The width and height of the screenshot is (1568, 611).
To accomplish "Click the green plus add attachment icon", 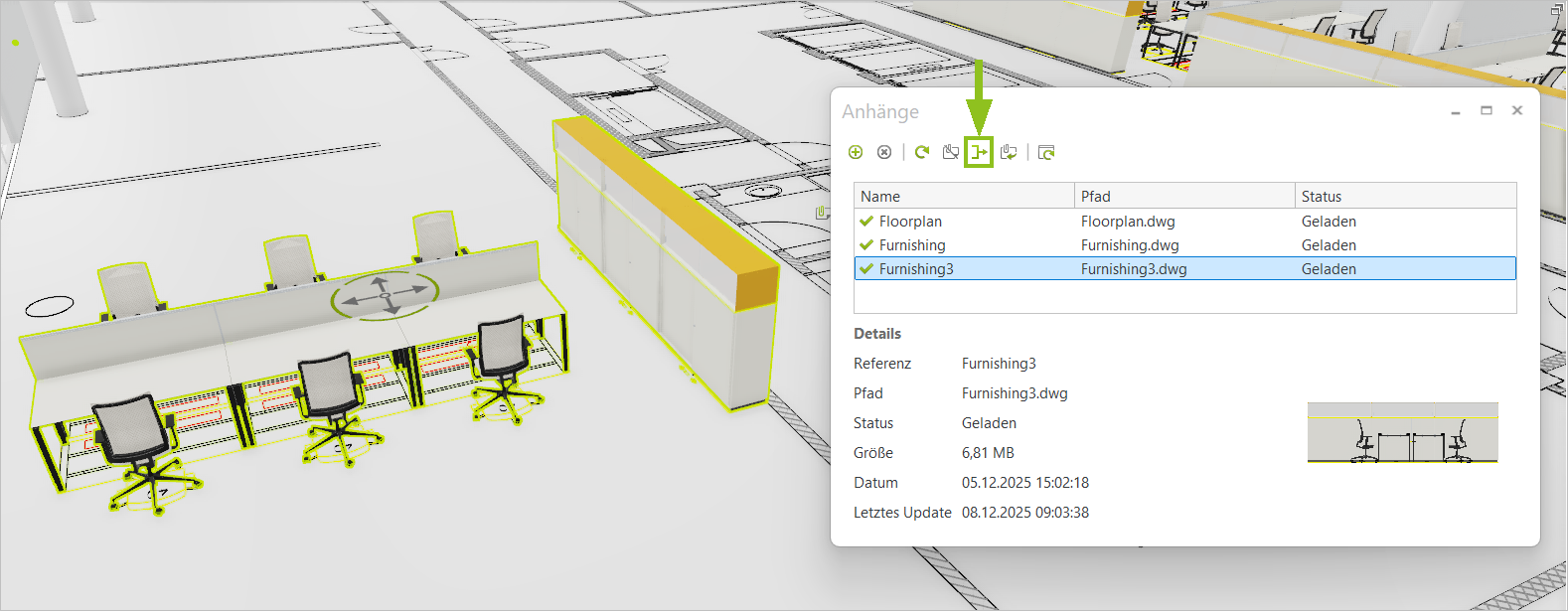I will tap(856, 152).
